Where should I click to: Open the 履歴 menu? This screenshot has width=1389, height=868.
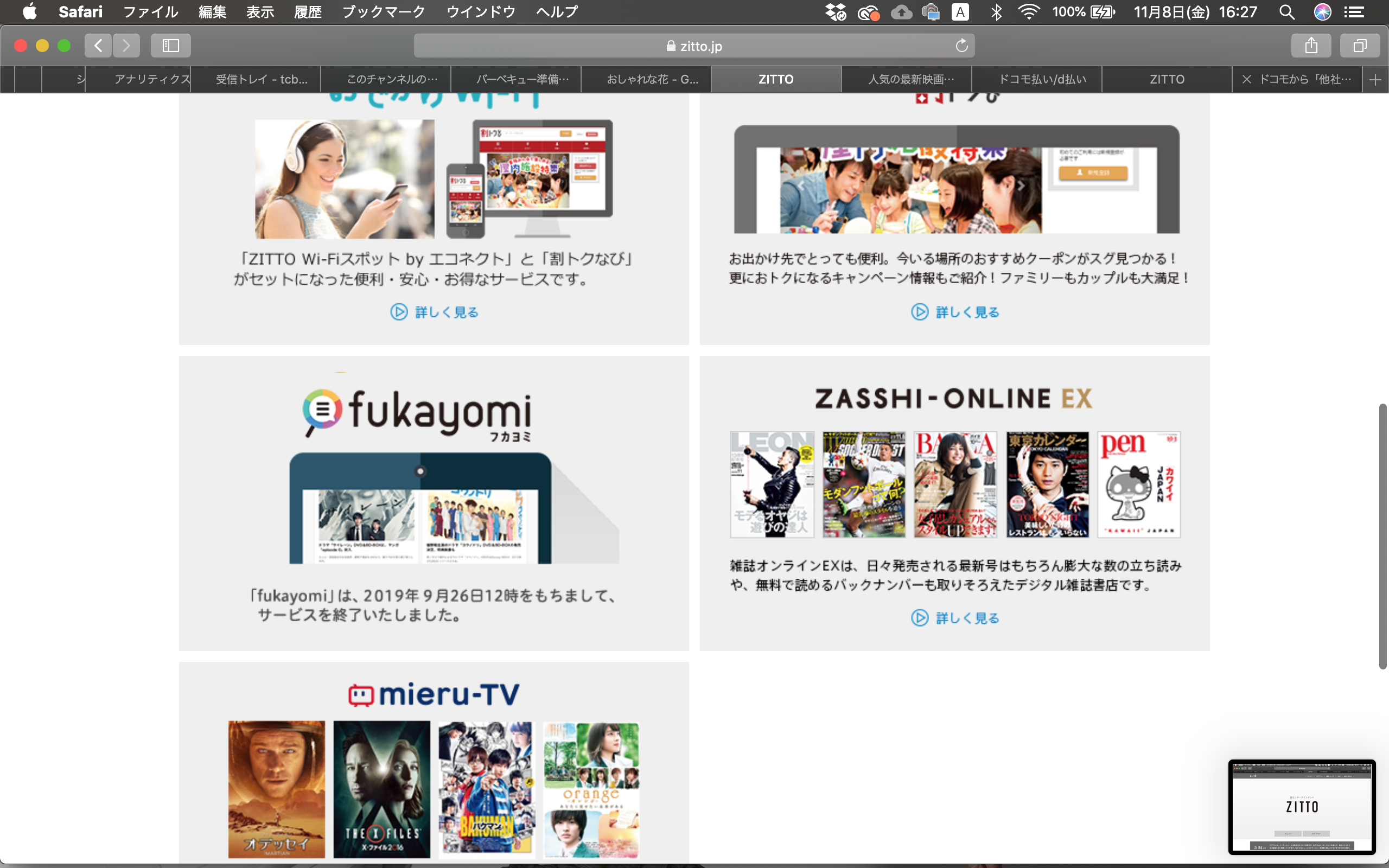308,11
